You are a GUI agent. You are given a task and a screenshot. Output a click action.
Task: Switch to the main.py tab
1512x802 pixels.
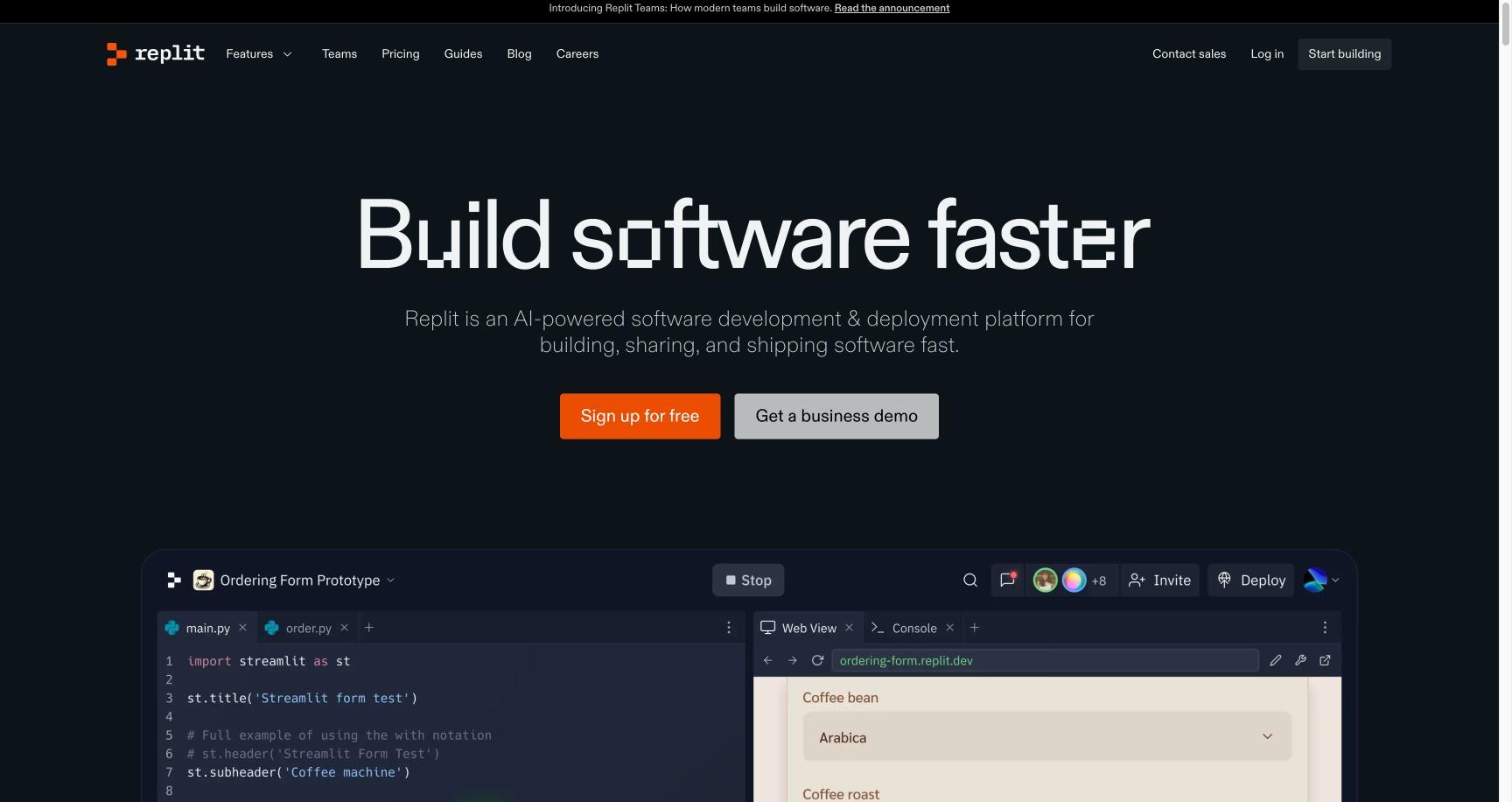click(207, 628)
